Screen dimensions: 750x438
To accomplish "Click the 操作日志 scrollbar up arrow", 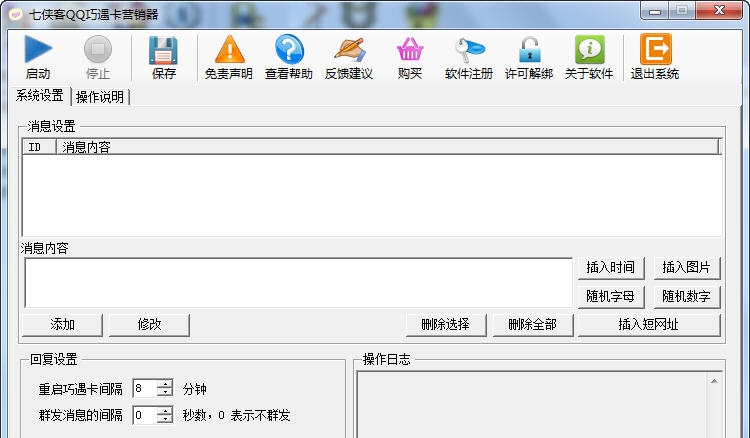I will [x=714, y=381].
